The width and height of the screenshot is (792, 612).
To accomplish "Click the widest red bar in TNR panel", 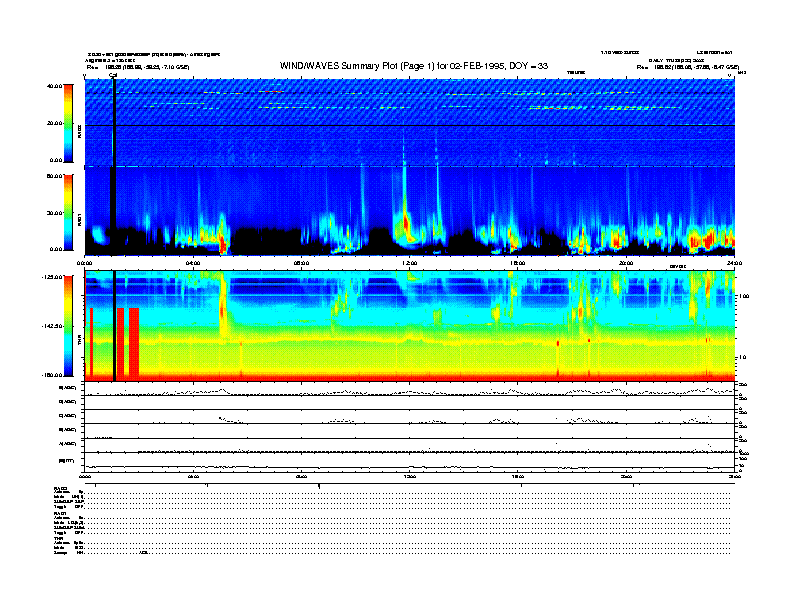I will tap(134, 343).
